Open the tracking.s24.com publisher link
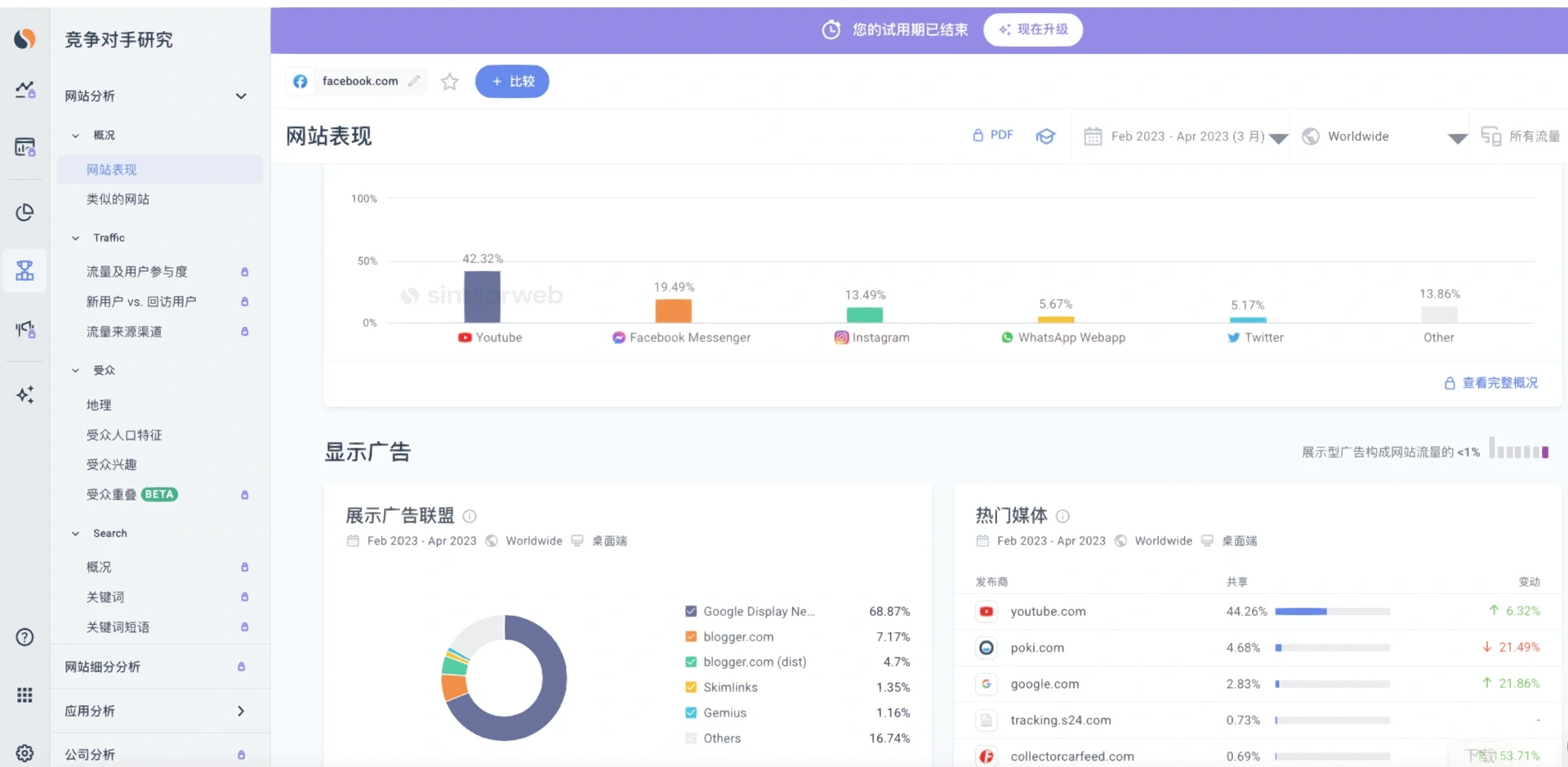Image resolution: width=1568 pixels, height=767 pixels. (x=1060, y=720)
